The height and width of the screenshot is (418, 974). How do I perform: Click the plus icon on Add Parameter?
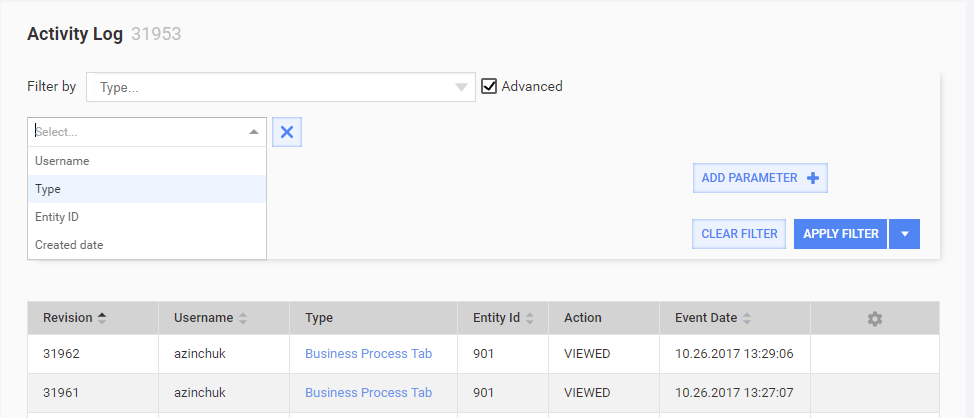[x=812, y=178]
